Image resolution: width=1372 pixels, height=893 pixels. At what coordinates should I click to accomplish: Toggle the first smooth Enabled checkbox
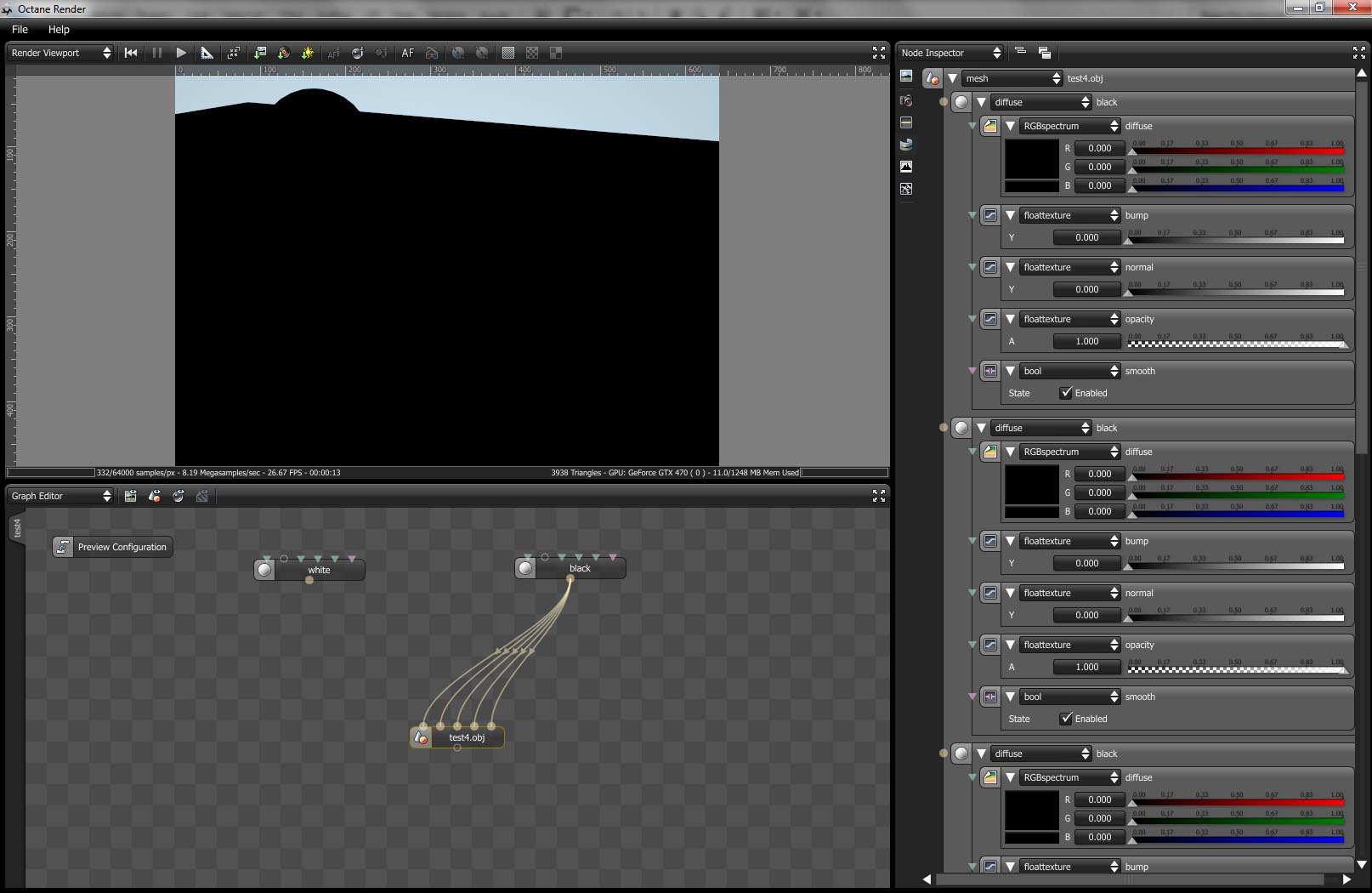pyautogui.click(x=1066, y=393)
